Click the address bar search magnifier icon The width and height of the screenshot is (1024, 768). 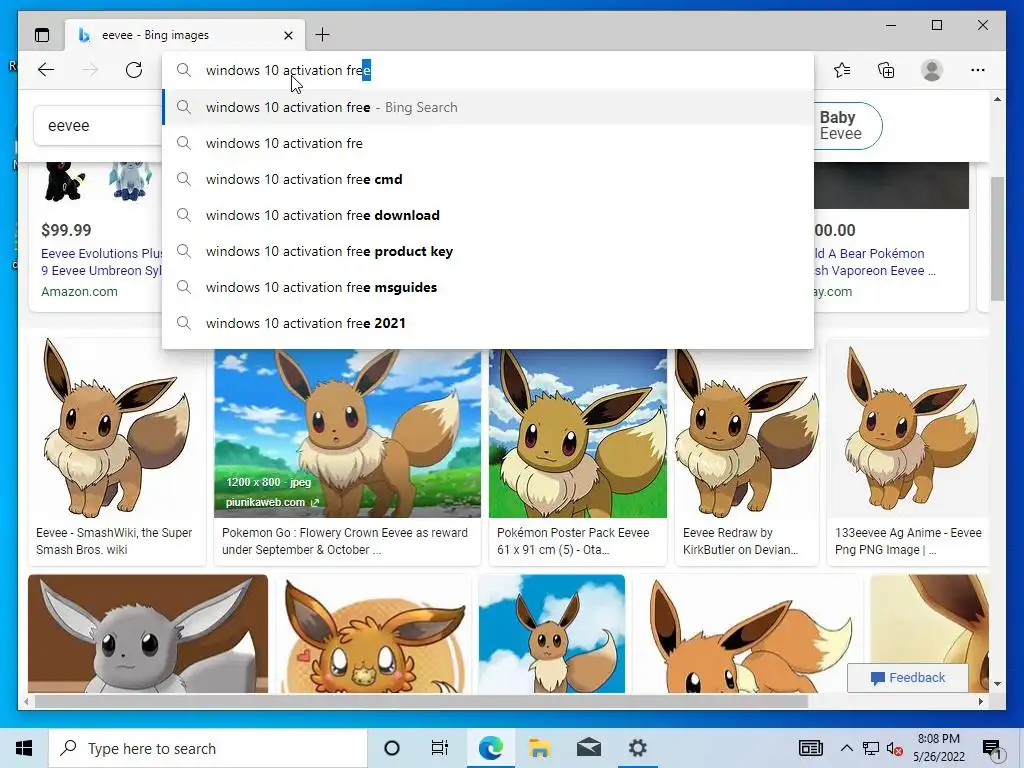(184, 70)
